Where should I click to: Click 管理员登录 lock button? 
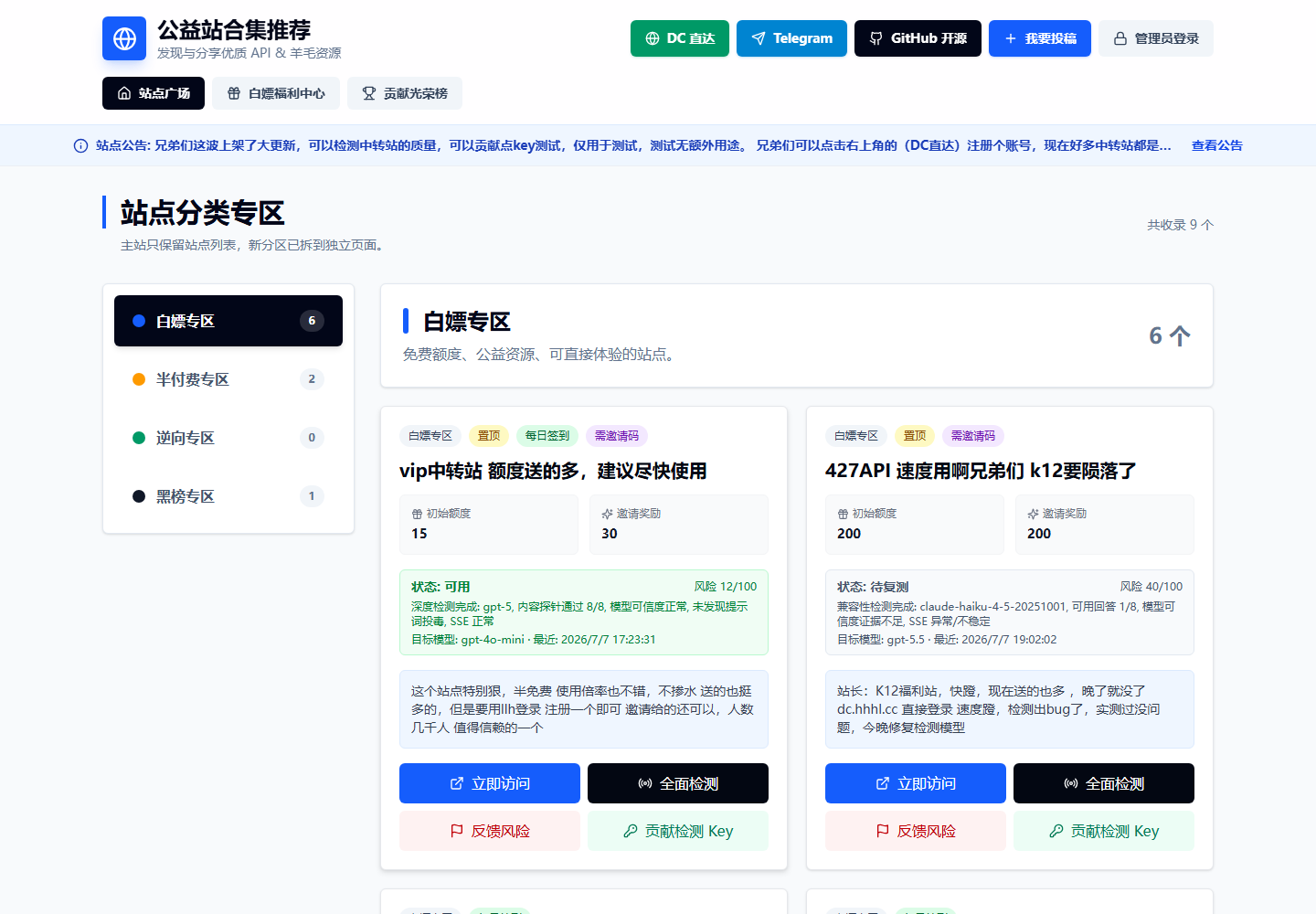coord(1156,38)
